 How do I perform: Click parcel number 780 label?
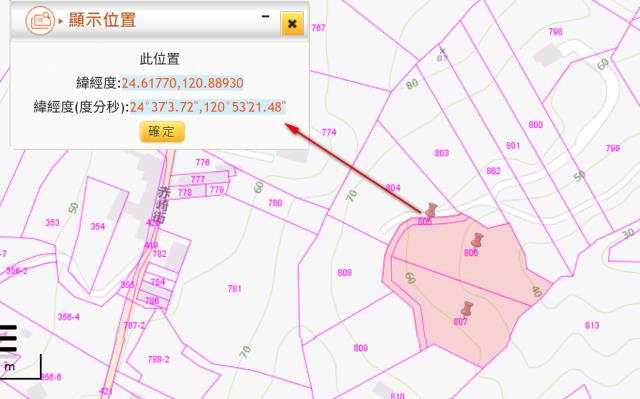click(275, 203)
